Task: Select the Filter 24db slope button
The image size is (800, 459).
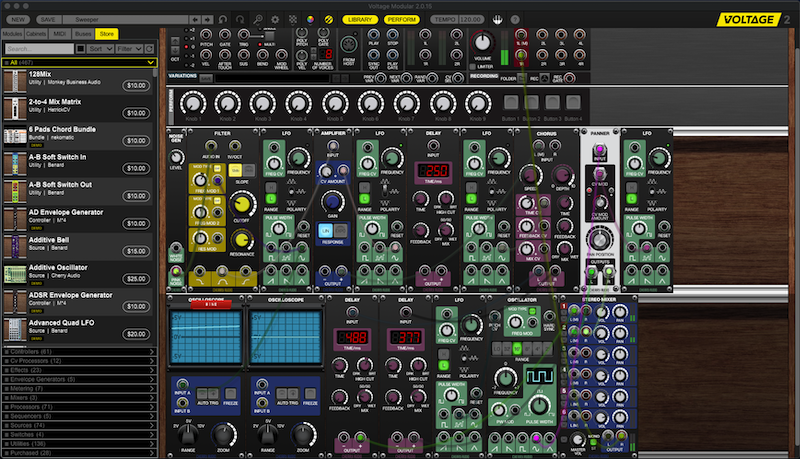Action: coord(248,170)
